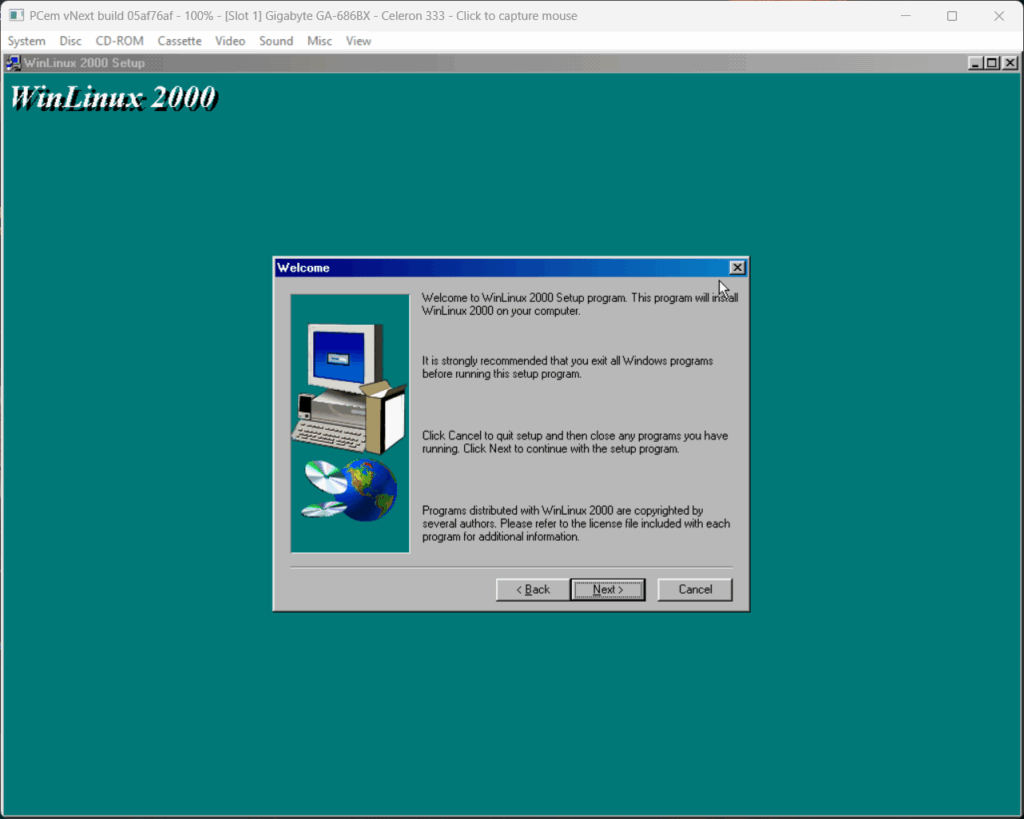Cancel the WinLinux 2000 installation
This screenshot has width=1024, height=819.
coord(695,590)
